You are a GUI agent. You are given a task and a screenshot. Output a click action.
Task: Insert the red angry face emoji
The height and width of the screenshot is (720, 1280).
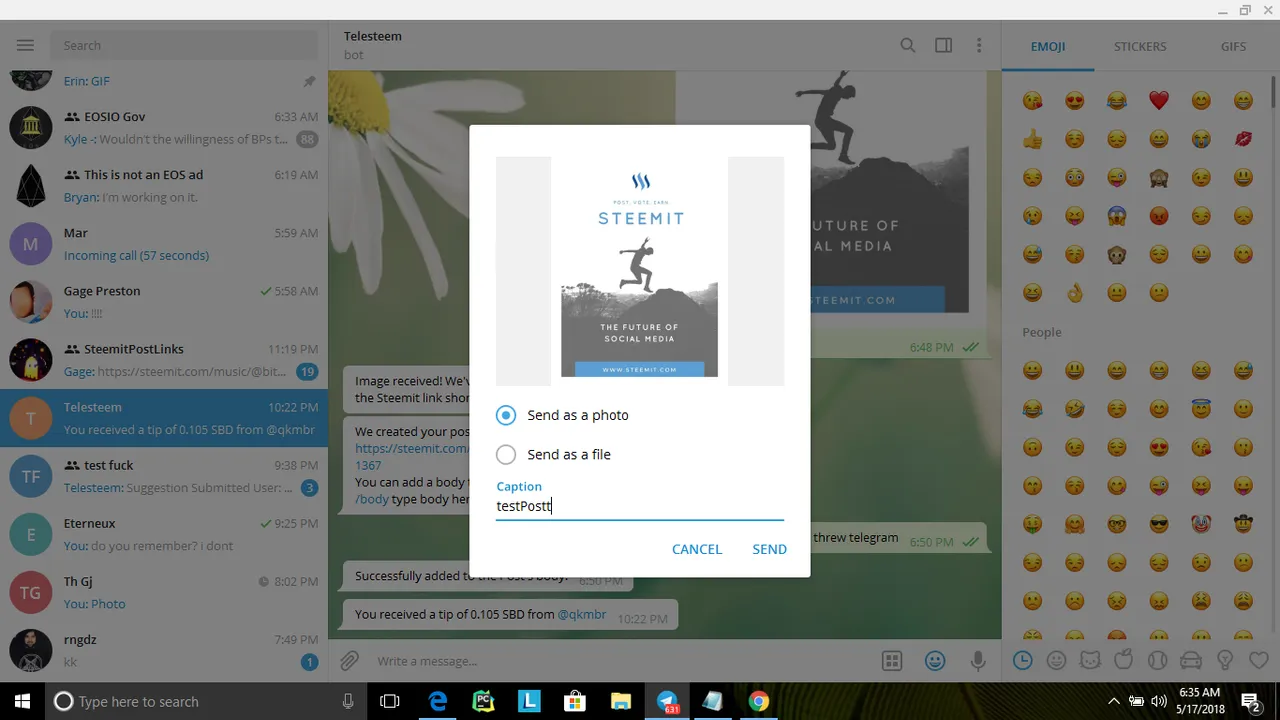click(x=1159, y=216)
